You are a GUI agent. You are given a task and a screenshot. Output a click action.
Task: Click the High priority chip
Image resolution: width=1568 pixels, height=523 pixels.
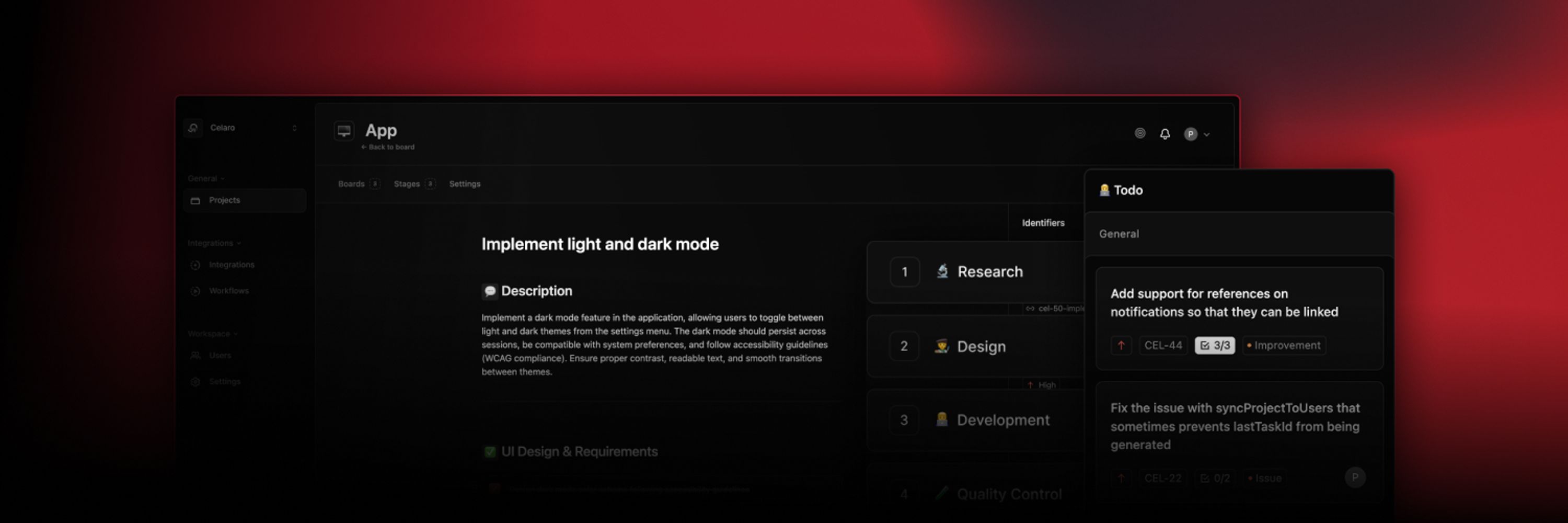point(1042,385)
